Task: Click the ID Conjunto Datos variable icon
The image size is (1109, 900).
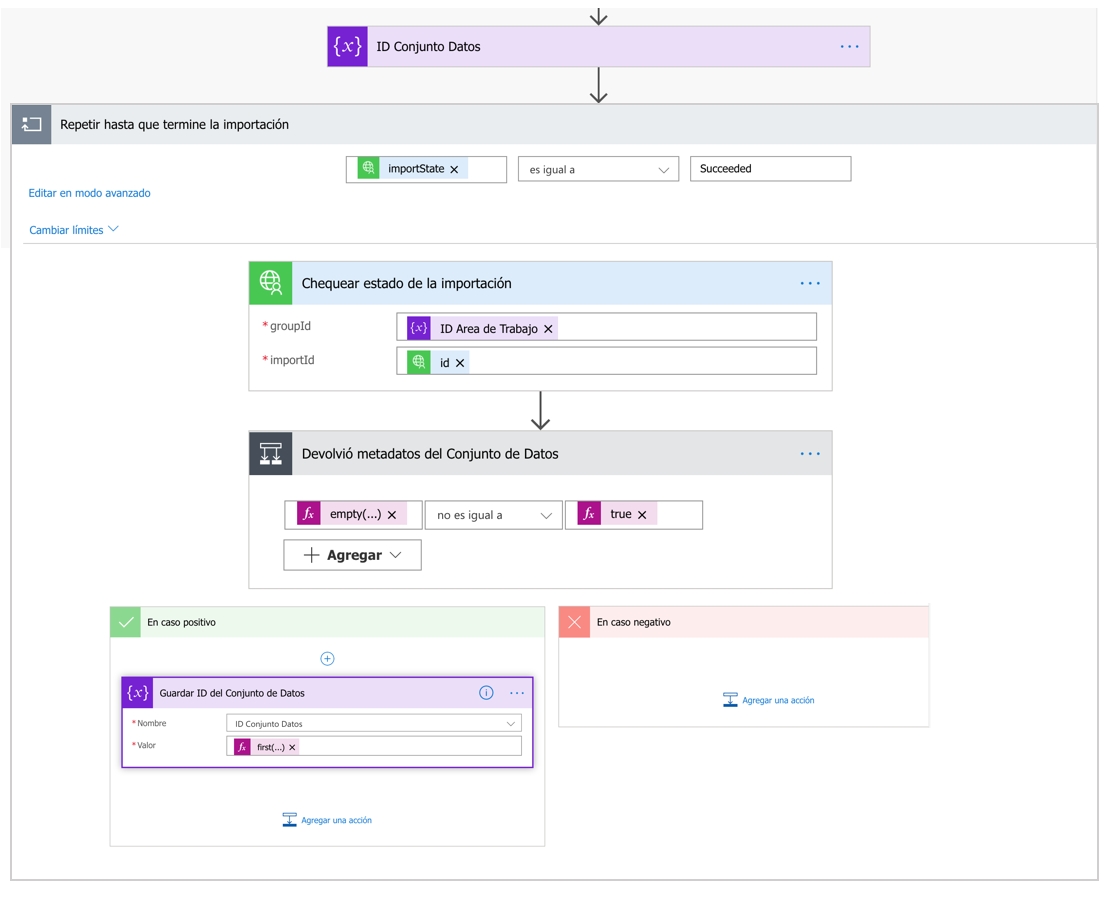Action: tap(347, 47)
